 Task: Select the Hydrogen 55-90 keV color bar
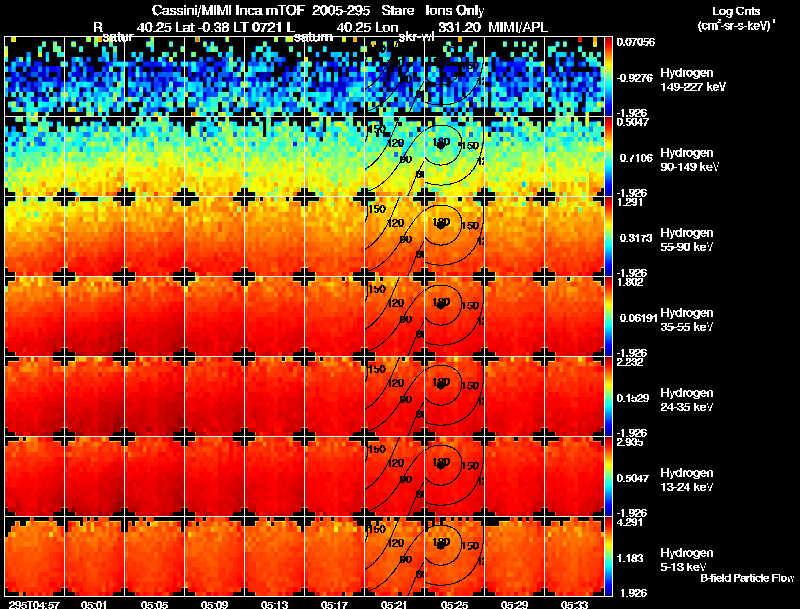pyautogui.click(x=608, y=237)
